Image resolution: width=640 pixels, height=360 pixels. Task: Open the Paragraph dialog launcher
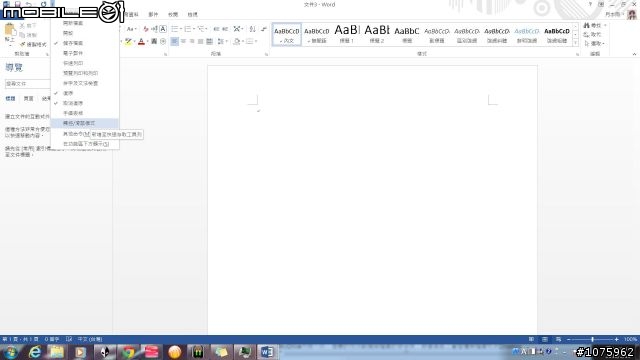(x=267, y=54)
